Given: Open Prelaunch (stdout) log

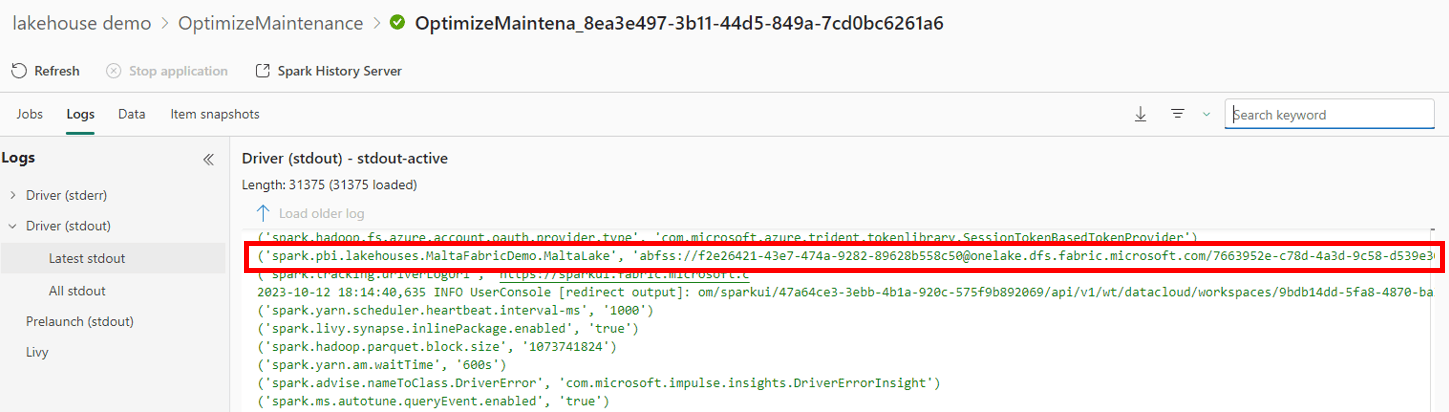Looking at the screenshot, I should (79, 321).
